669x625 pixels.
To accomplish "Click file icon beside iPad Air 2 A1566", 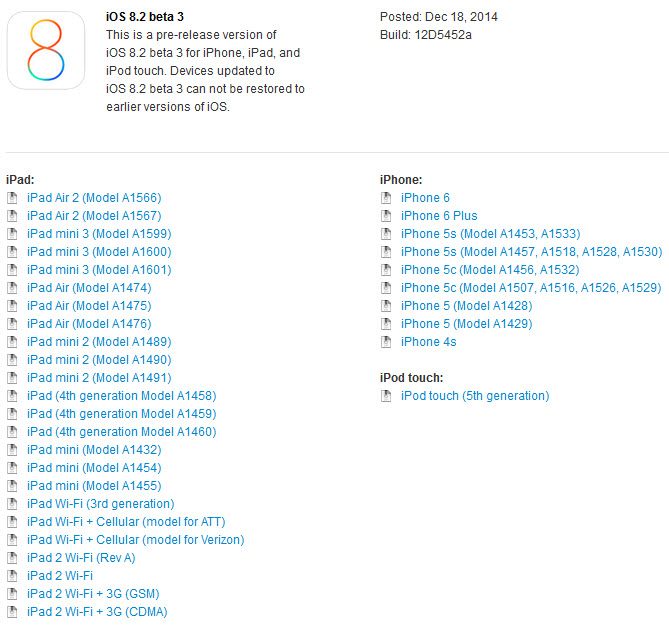I will [x=12, y=198].
